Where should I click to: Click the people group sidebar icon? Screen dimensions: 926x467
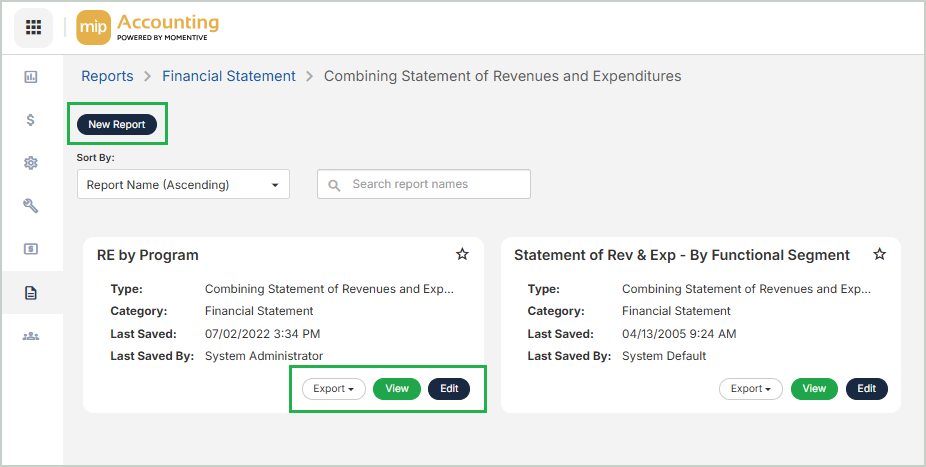[x=31, y=336]
